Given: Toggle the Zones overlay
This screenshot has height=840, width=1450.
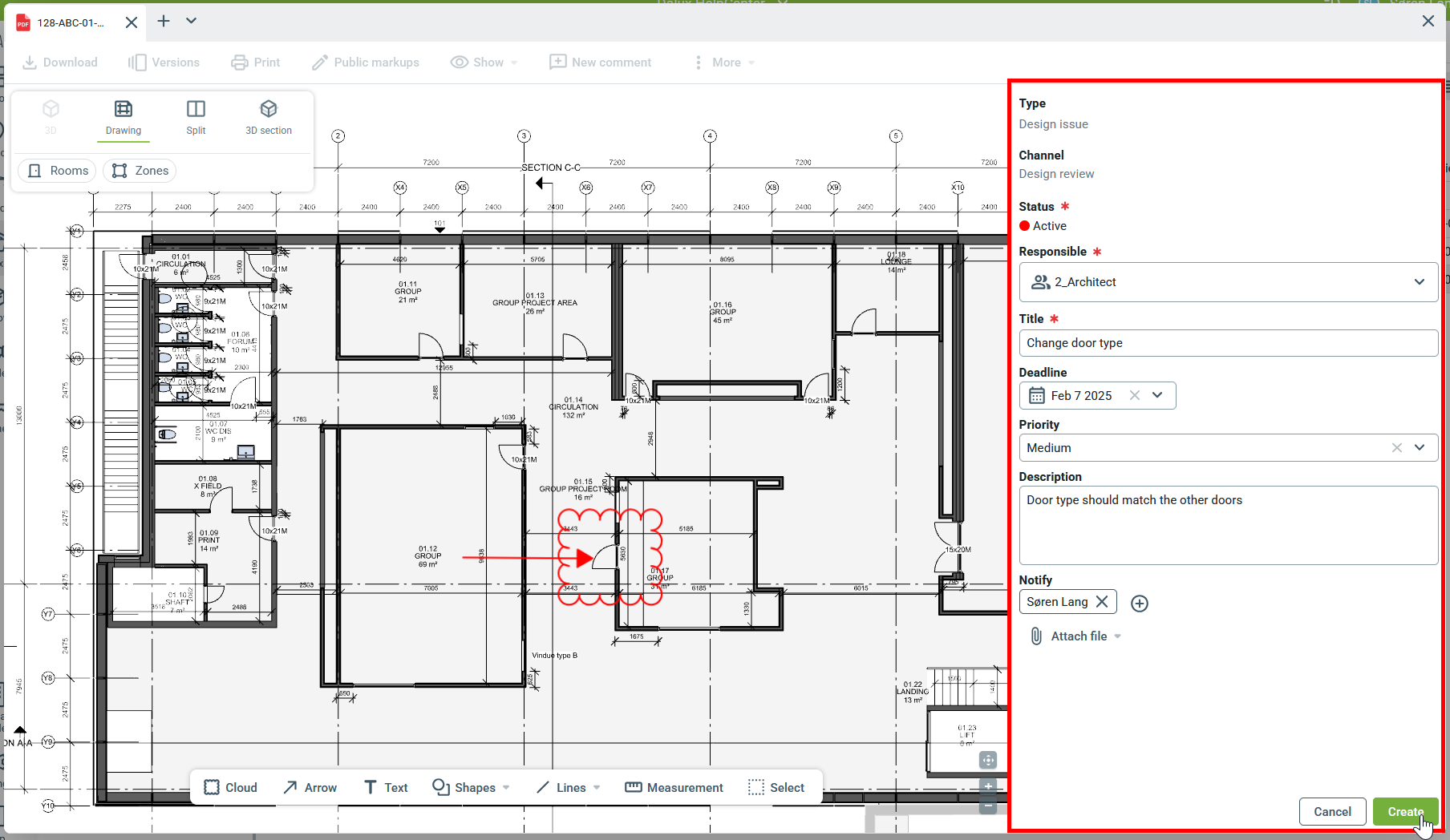Looking at the screenshot, I should pyautogui.click(x=140, y=171).
